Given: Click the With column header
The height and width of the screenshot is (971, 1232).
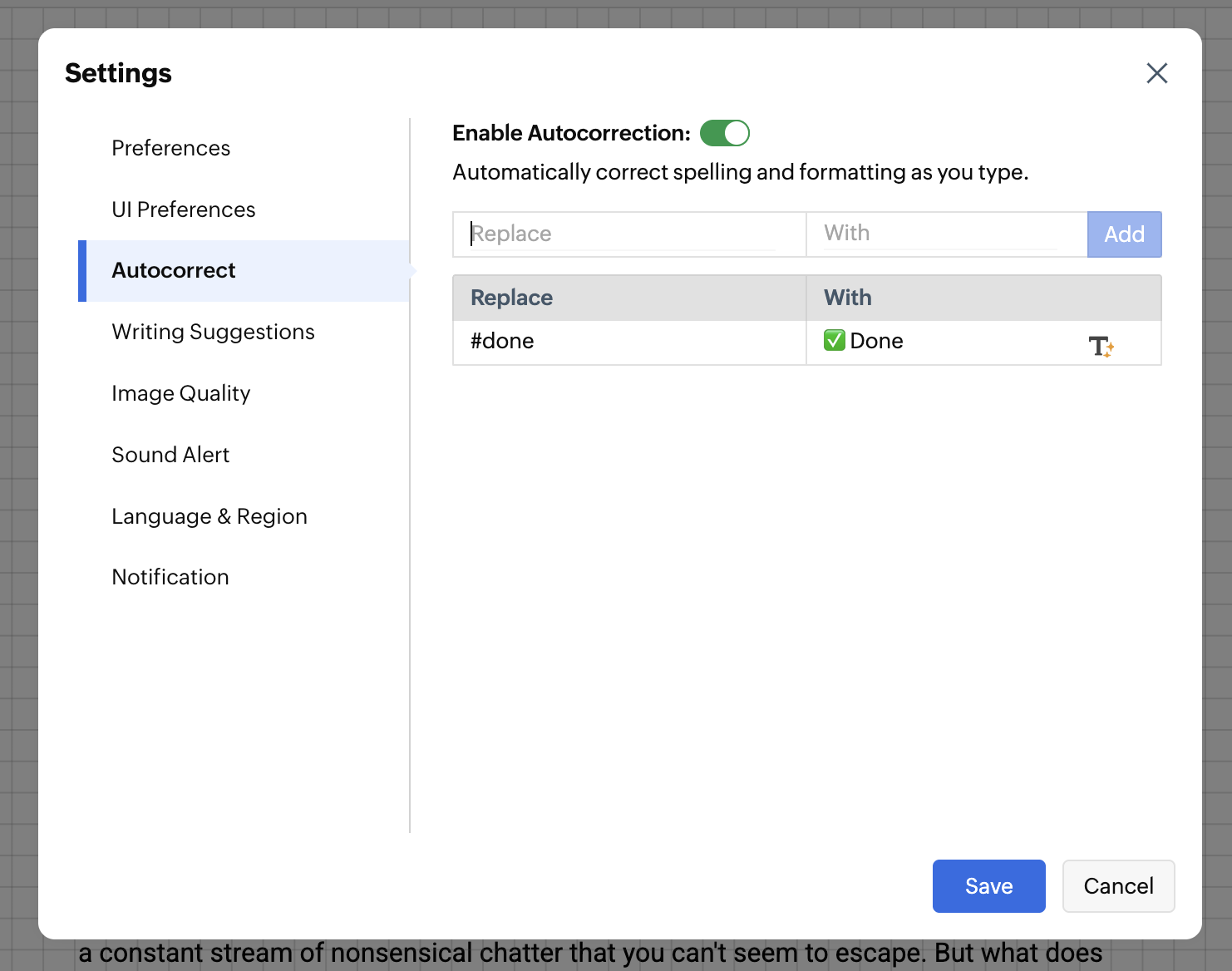Looking at the screenshot, I should tap(848, 298).
